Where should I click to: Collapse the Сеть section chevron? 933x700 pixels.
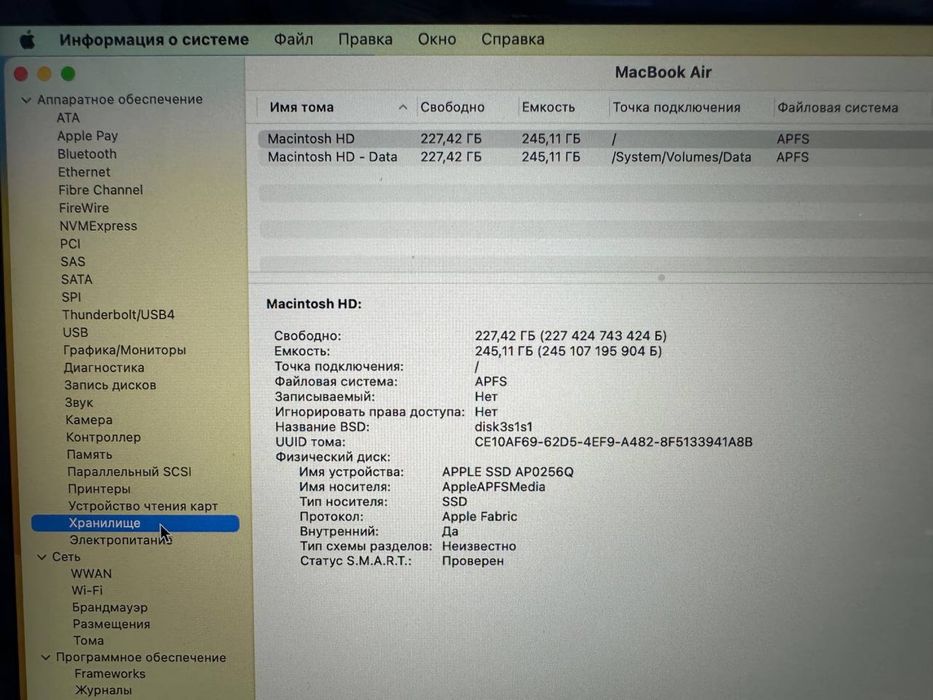point(42,557)
